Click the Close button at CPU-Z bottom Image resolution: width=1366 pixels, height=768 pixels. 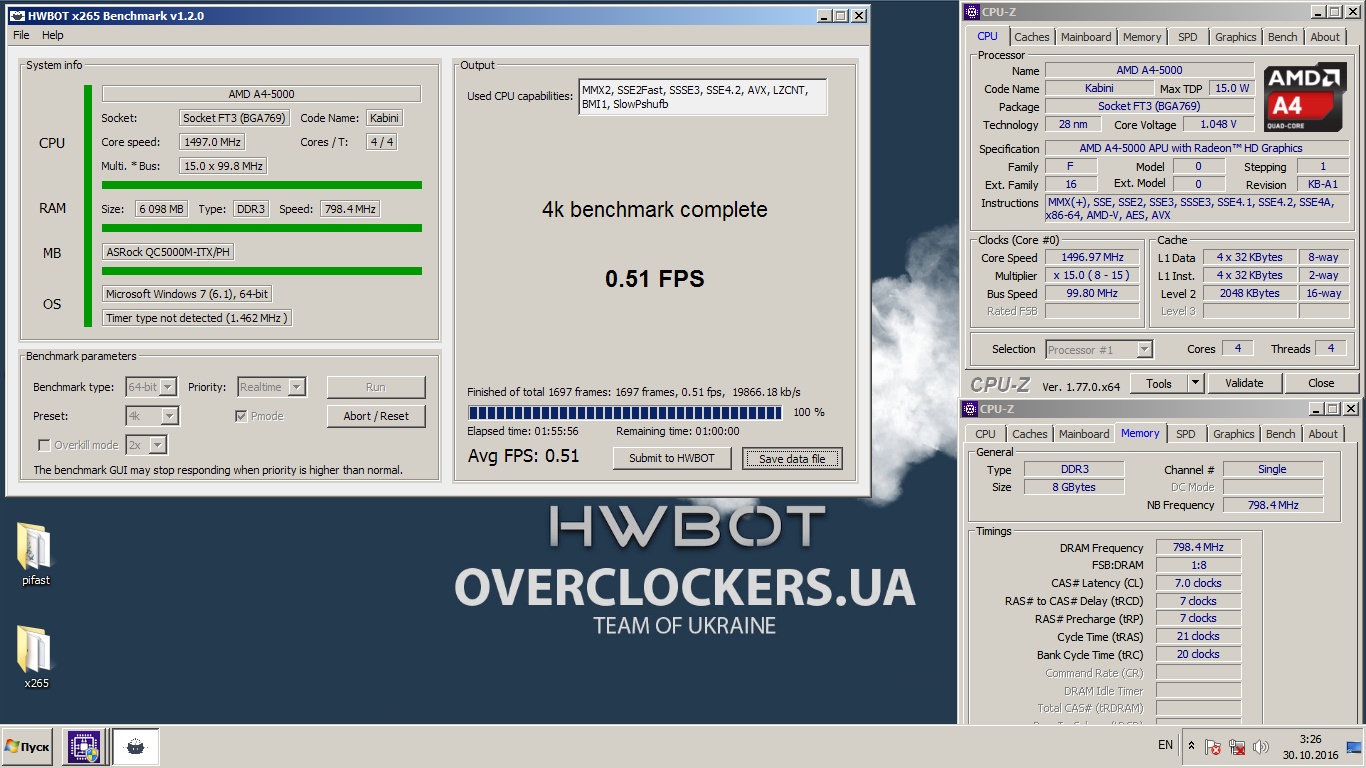[1321, 383]
